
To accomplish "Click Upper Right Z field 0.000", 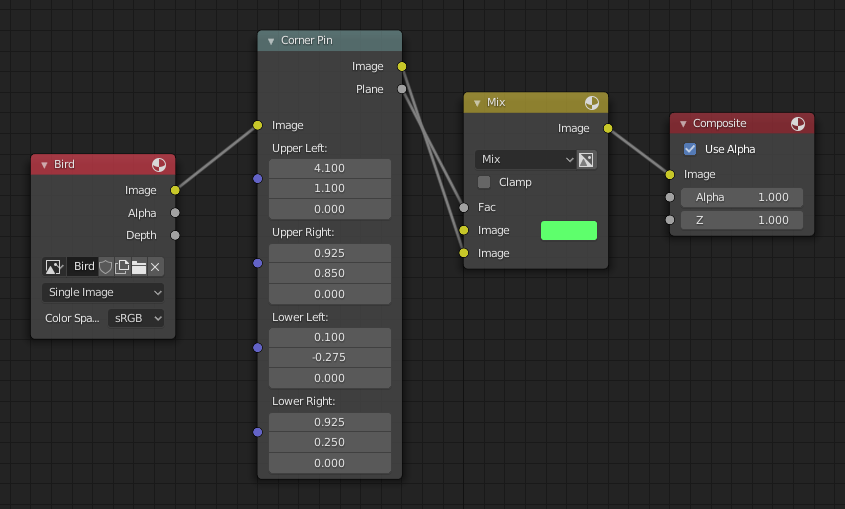I will coord(330,294).
